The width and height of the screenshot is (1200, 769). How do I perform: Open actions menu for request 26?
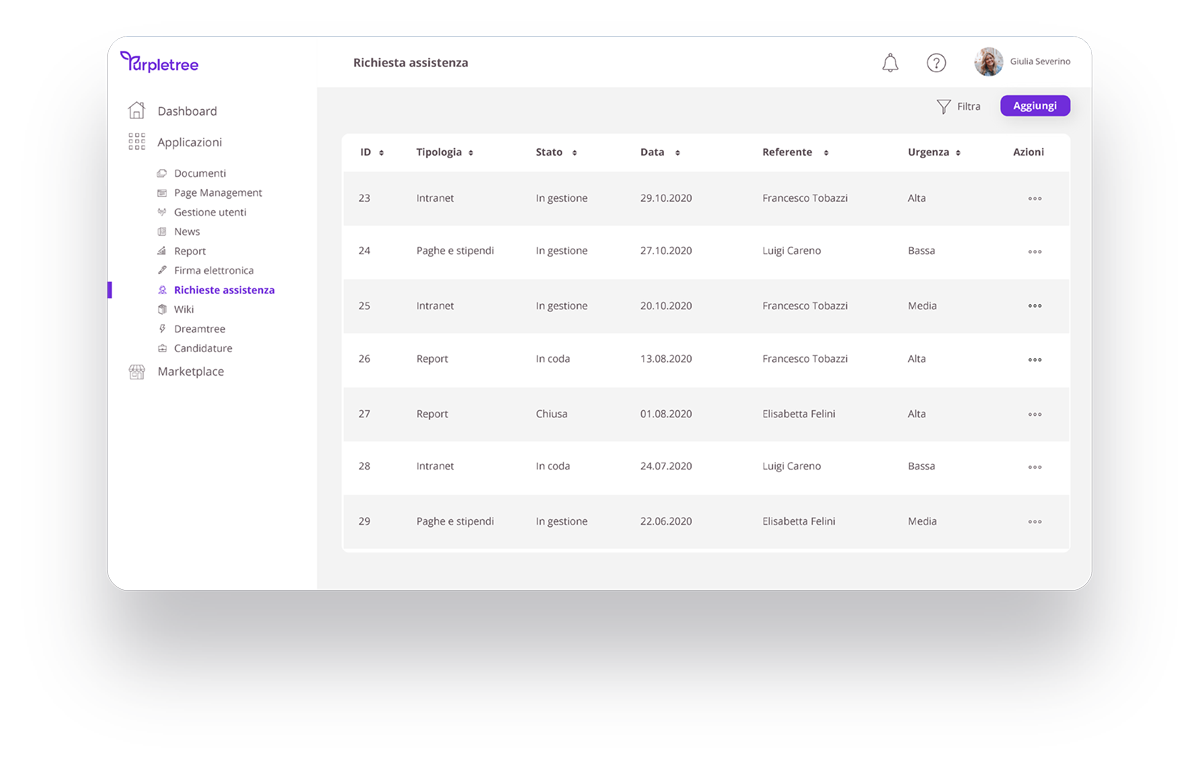1035,360
